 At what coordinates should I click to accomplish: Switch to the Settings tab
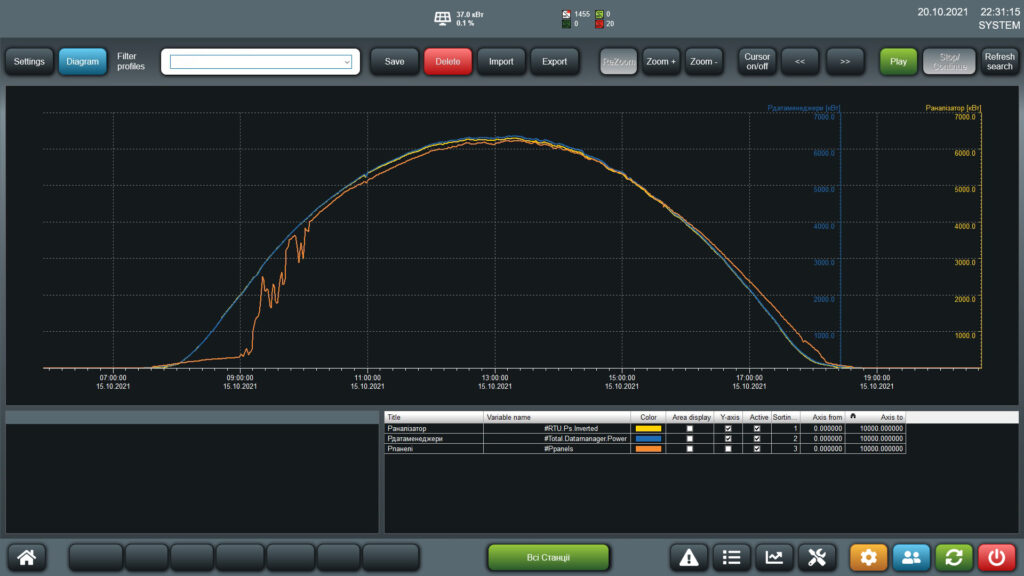tap(29, 61)
